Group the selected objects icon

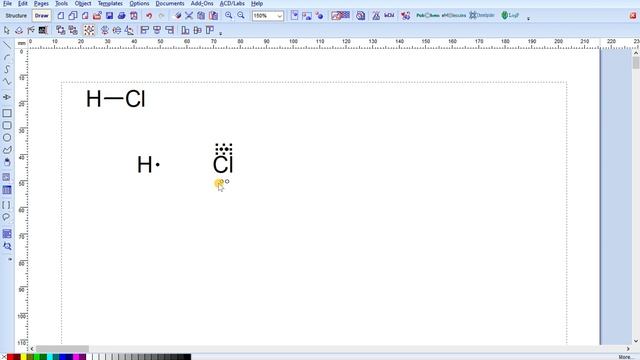pyautogui.click(x=61, y=30)
